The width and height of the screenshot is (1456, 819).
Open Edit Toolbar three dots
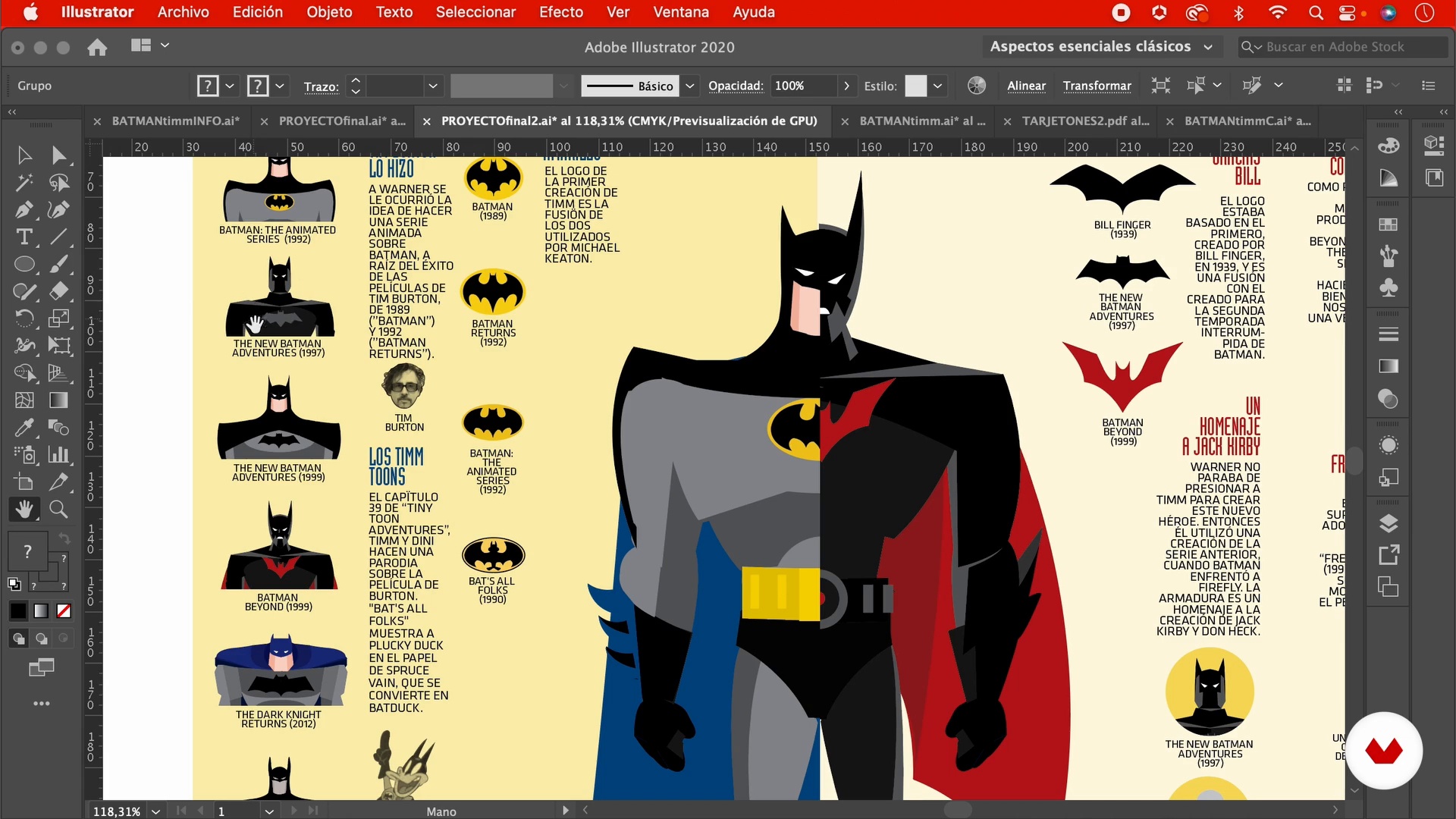click(41, 704)
